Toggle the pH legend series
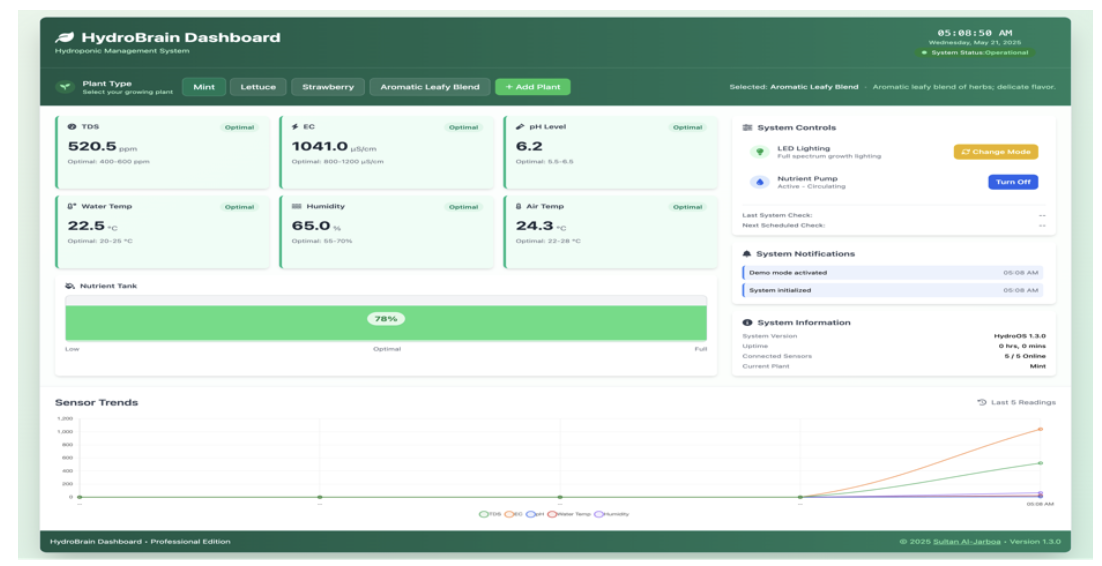This screenshot has height=566, width=1102. coord(535,514)
